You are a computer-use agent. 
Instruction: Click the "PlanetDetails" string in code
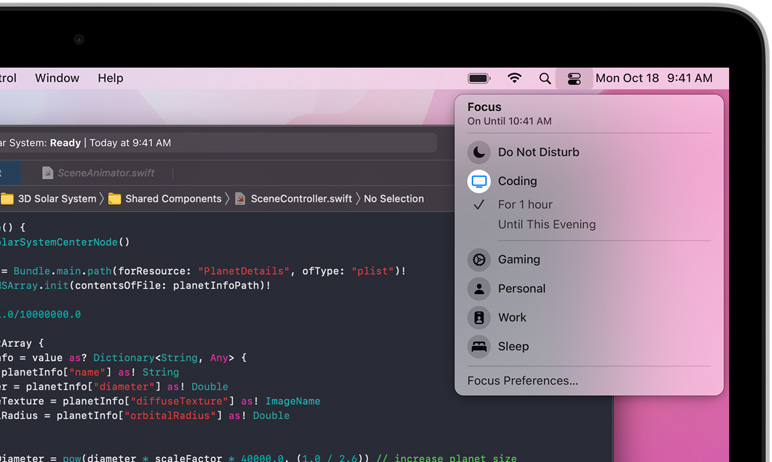[244, 271]
